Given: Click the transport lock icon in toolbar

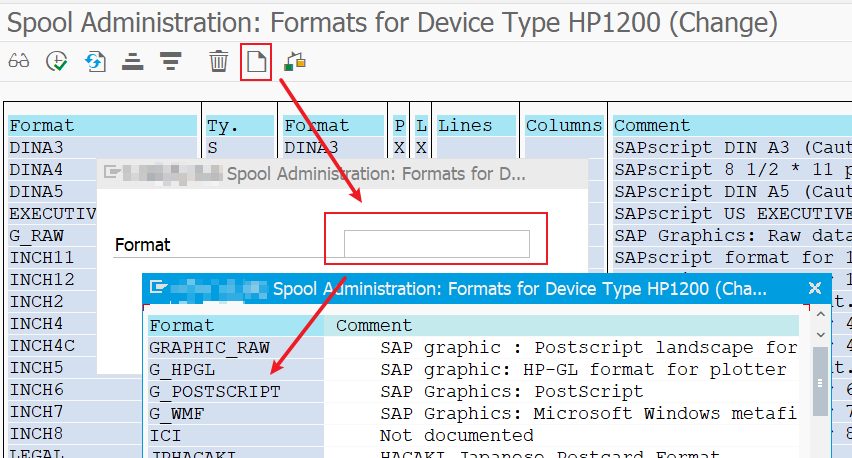Looking at the screenshot, I should point(295,61).
